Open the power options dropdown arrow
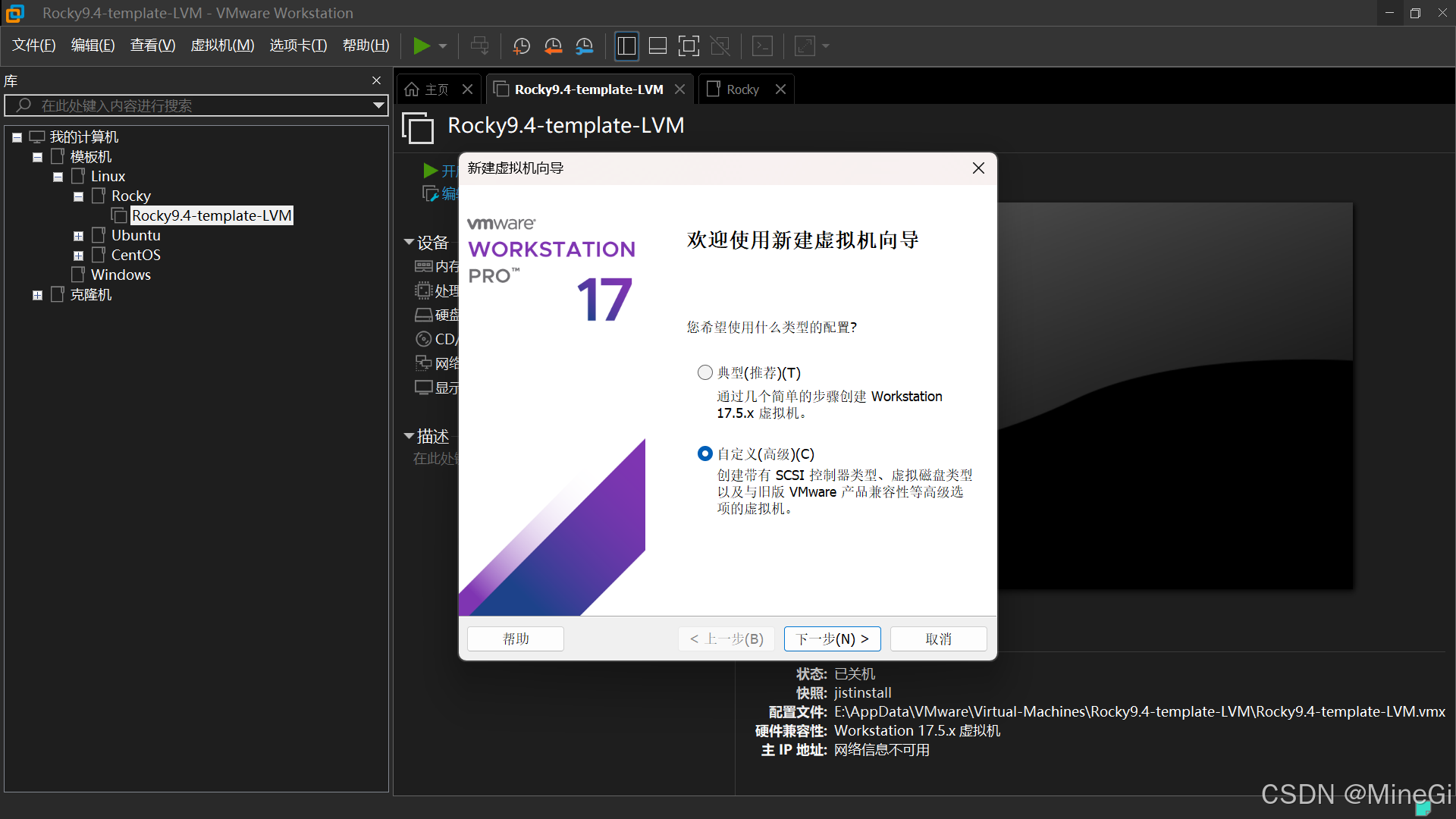The width and height of the screenshot is (1456, 819). pyautogui.click(x=443, y=46)
